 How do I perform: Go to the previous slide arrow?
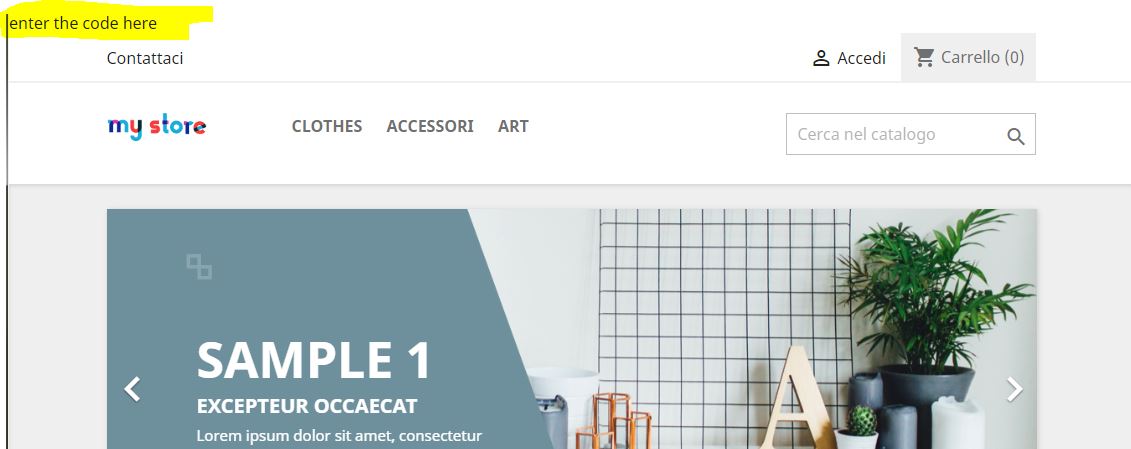pyautogui.click(x=132, y=389)
